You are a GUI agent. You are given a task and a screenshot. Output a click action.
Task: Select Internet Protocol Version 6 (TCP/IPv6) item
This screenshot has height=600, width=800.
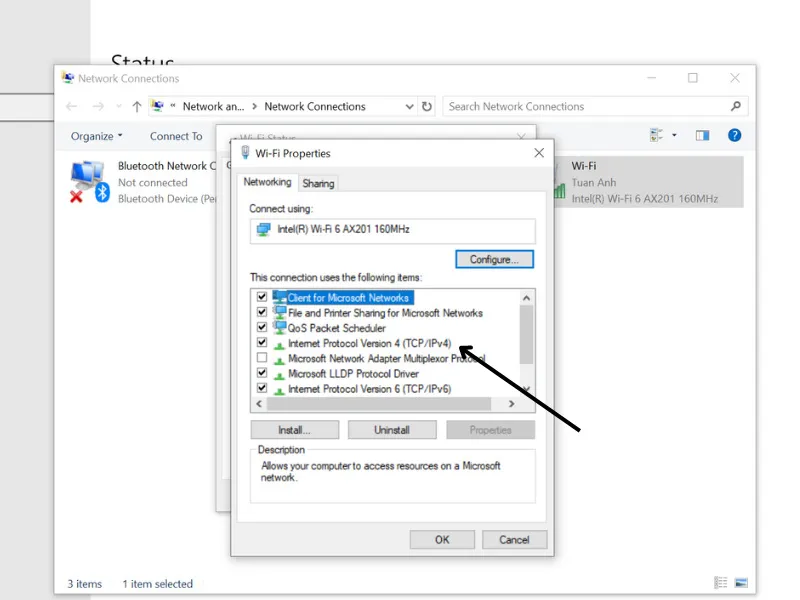click(x=369, y=389)
